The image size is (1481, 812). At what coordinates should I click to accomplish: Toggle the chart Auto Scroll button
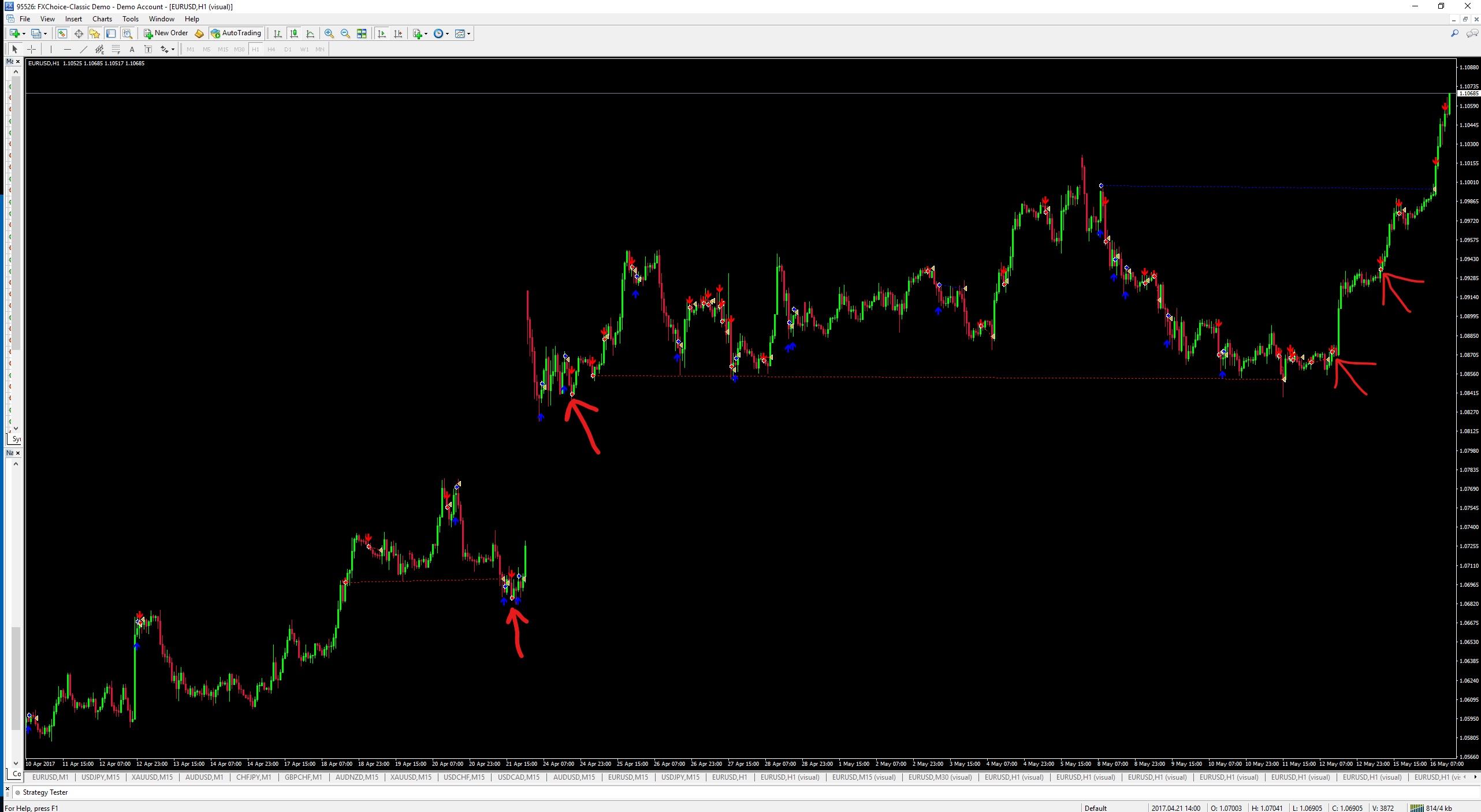click(382, 33)
